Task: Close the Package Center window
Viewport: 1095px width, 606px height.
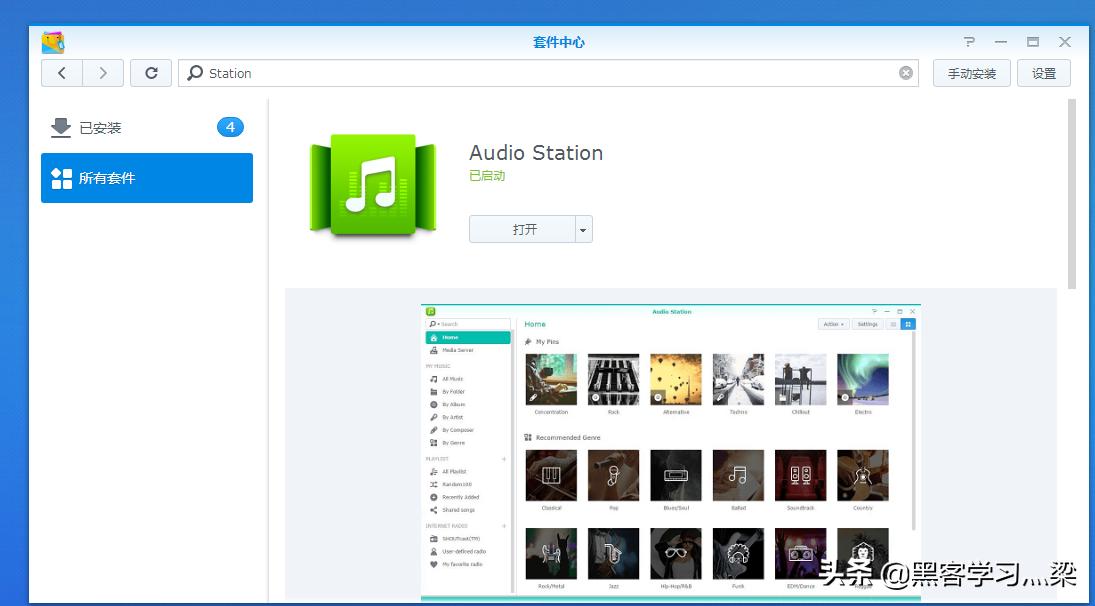Action: (1064, 42)
